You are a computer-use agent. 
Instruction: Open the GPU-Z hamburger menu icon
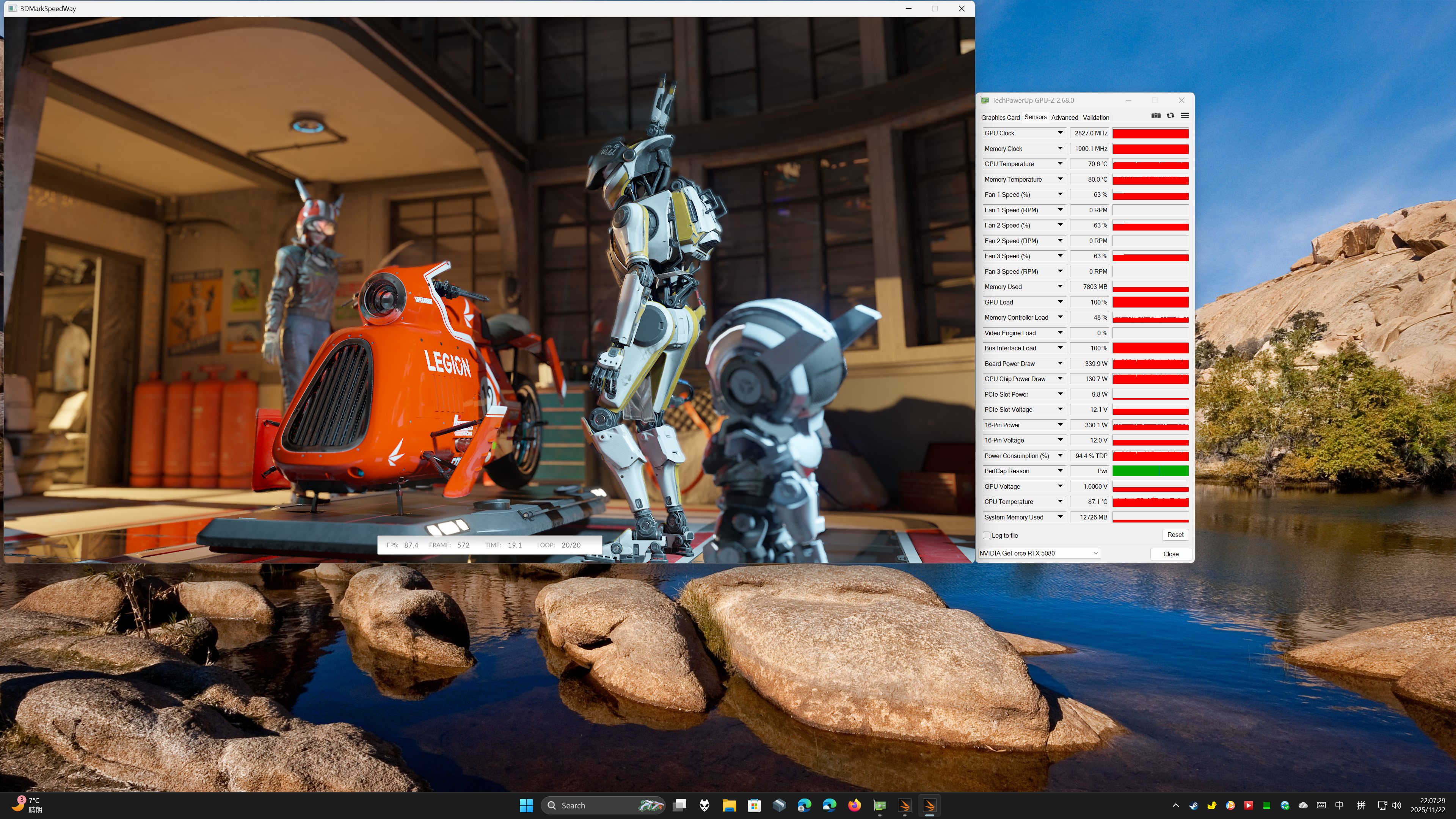(x=1185, y=116)
